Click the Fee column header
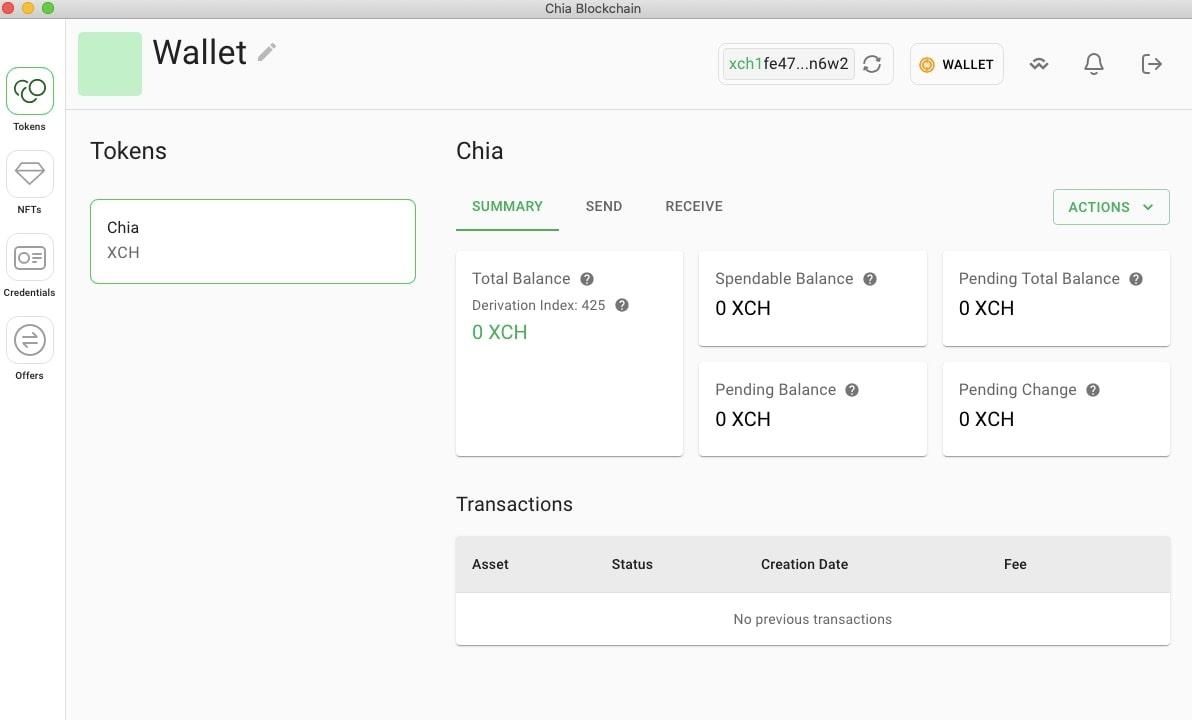The width and height of the screenshot is (1192, 720). (1015, 564)
